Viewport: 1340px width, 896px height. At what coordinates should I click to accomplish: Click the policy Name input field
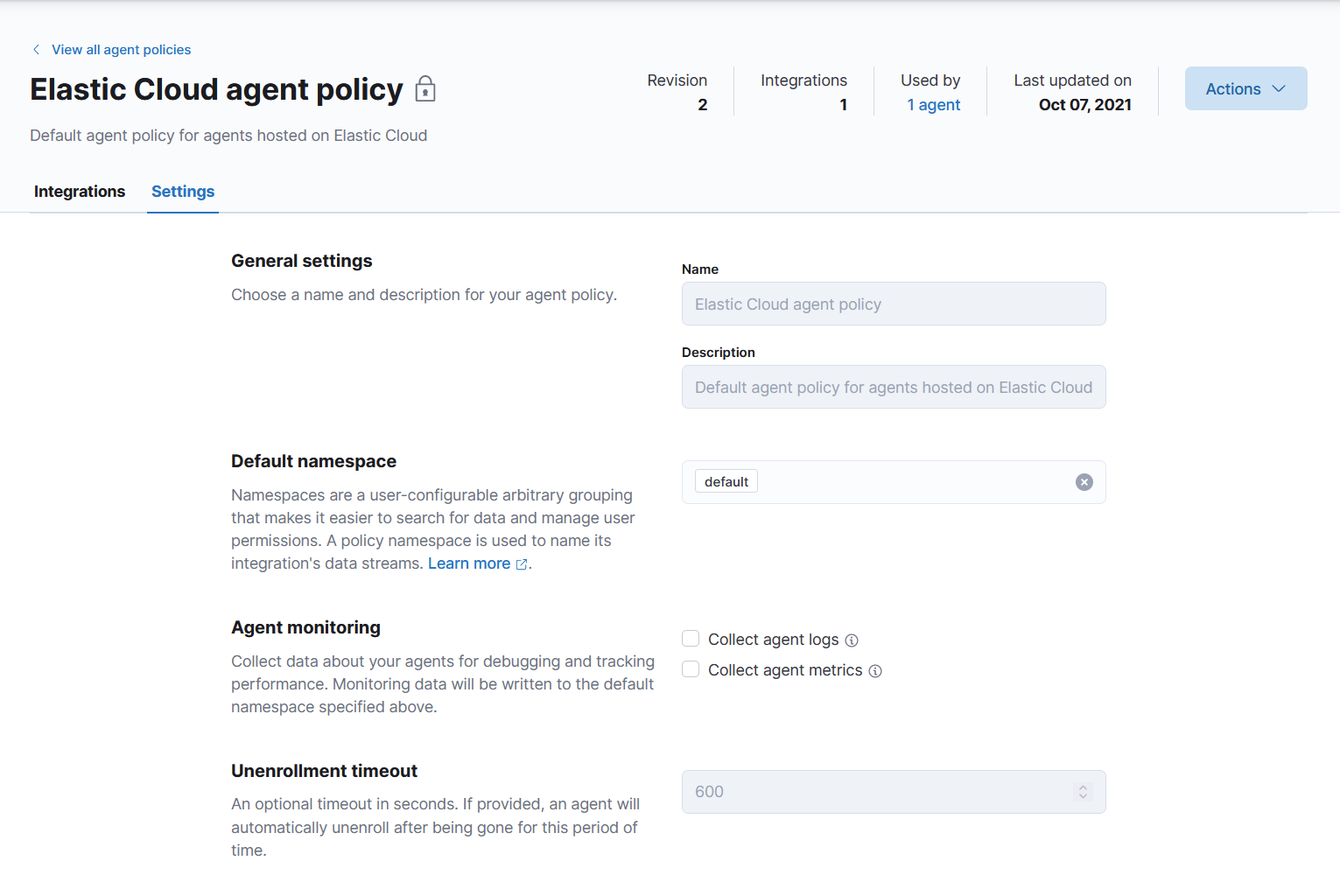[x=893, y=304]
